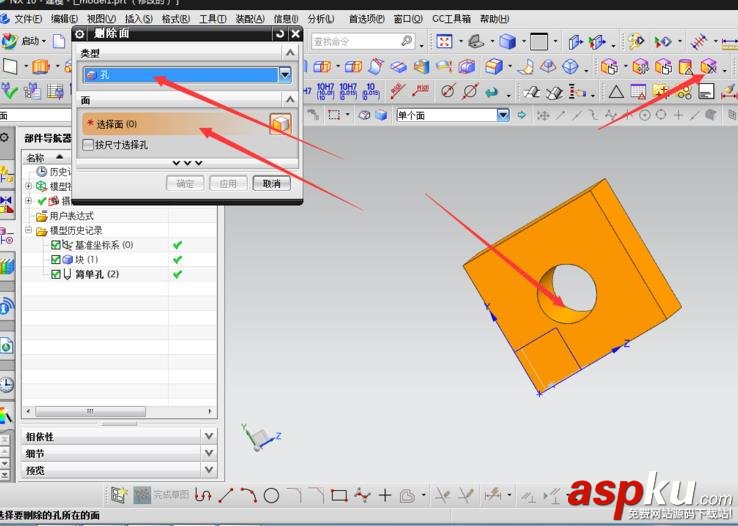Image resolution: width=738 pixels, height=526 pixels.
Task: Select the Studio Spline sketch tool
Action: pyautogui.click(x=362, y=495)
